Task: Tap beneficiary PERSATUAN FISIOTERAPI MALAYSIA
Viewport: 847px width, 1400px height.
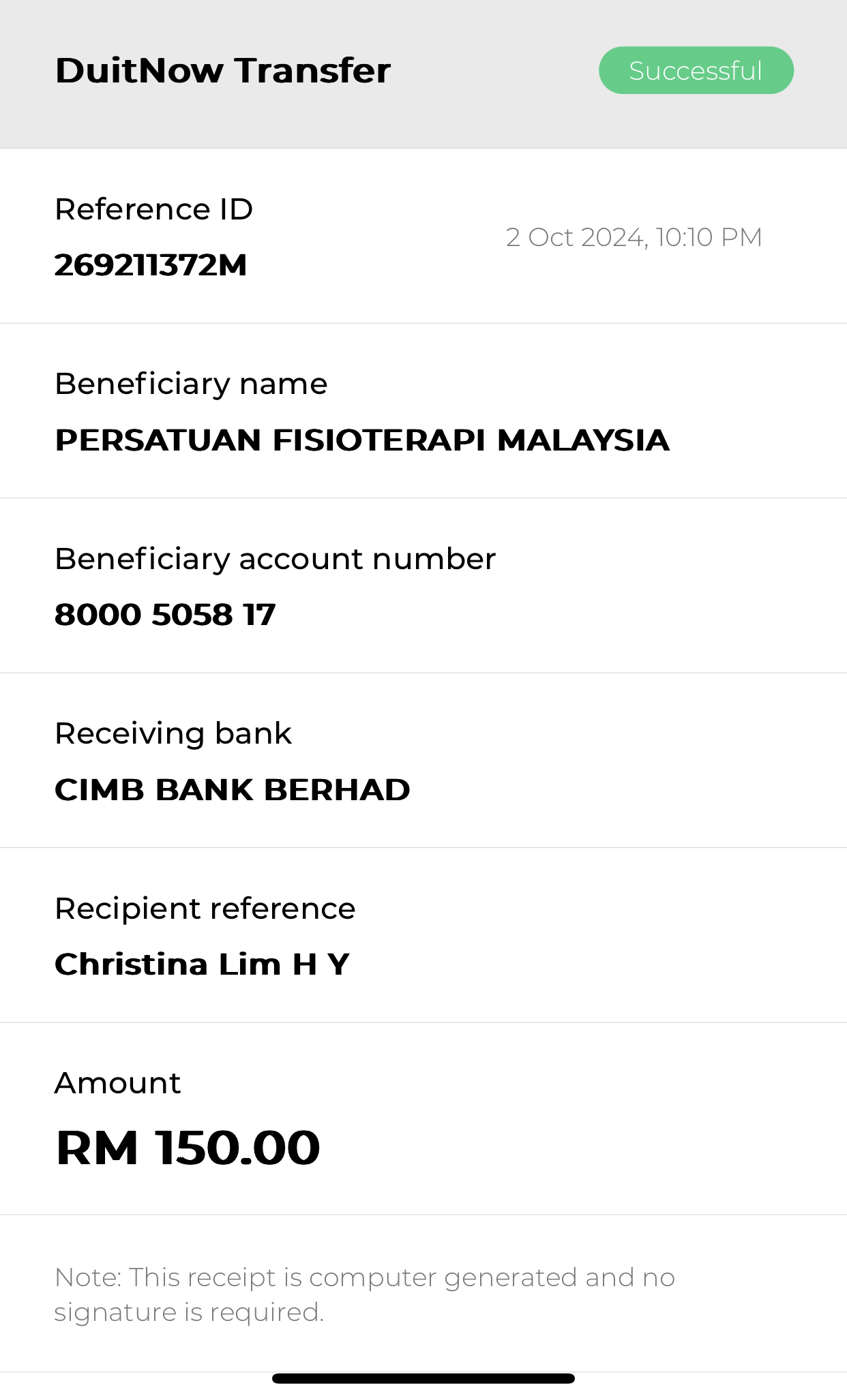Action: coord(361,440)
